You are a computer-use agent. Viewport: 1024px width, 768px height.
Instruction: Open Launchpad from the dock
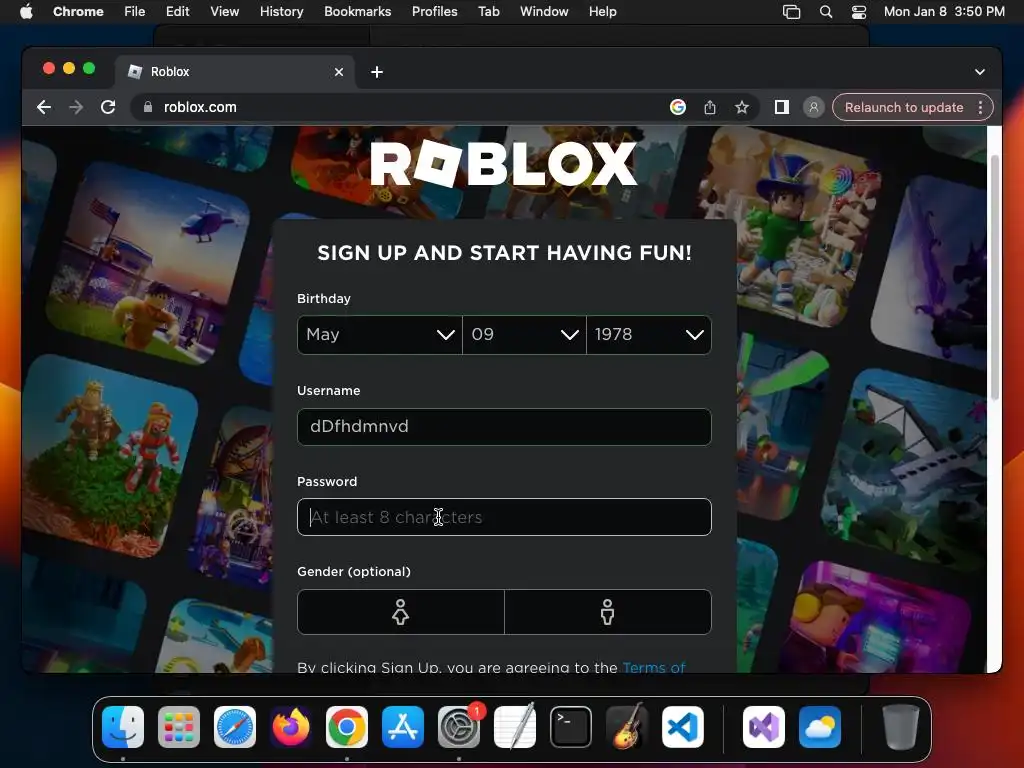[178, 727]
